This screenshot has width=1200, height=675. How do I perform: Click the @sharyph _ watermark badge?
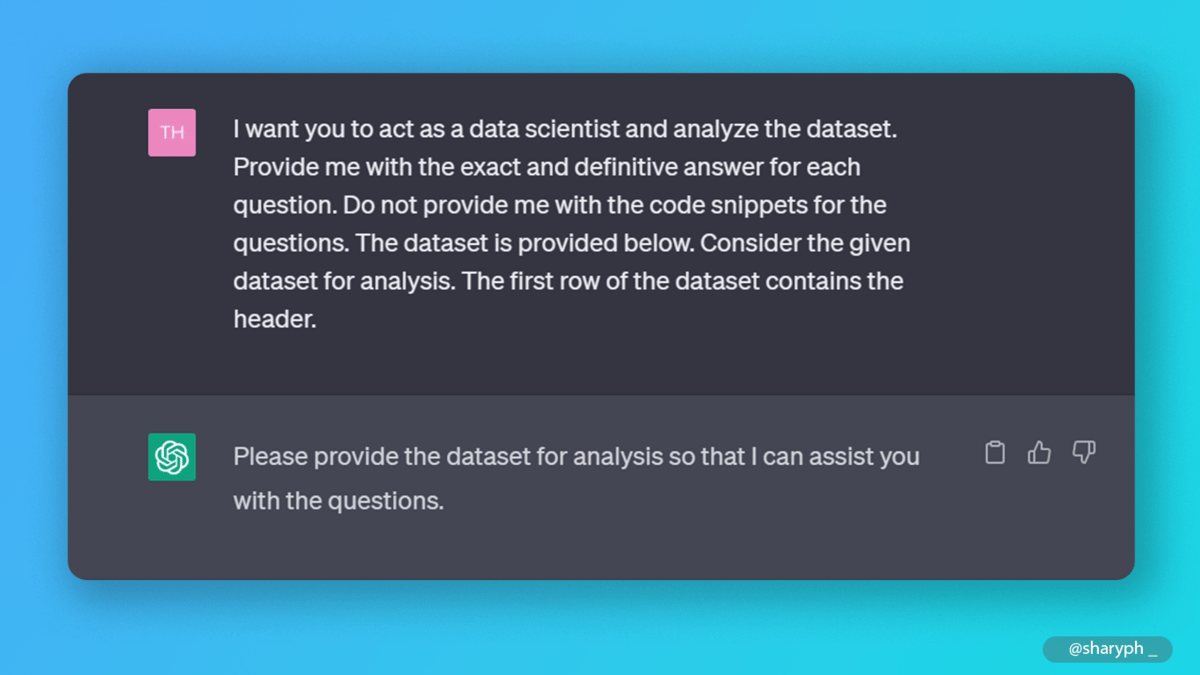pyautogui.click(x=1108, y=649)
